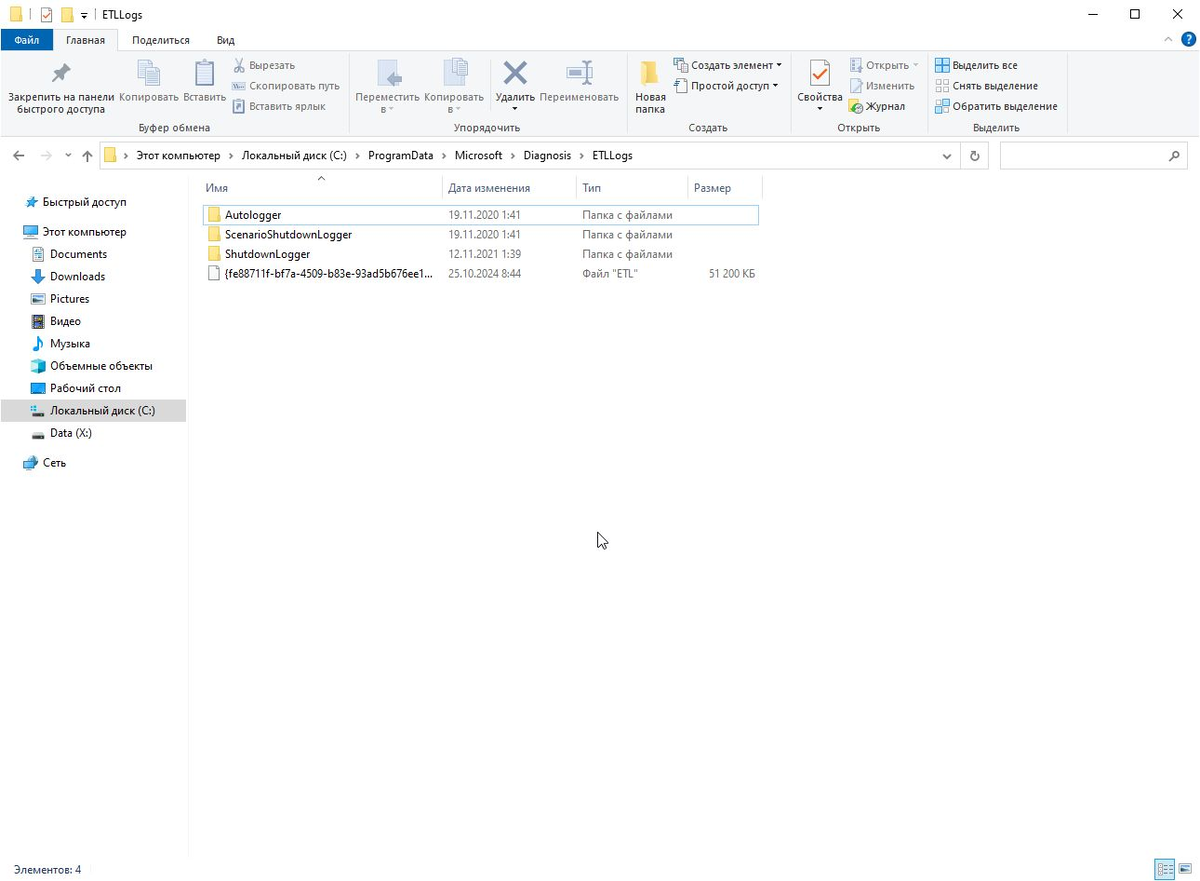1200x881 pixels.
Task: Click Обратить выделение
Action: (996, 106)
